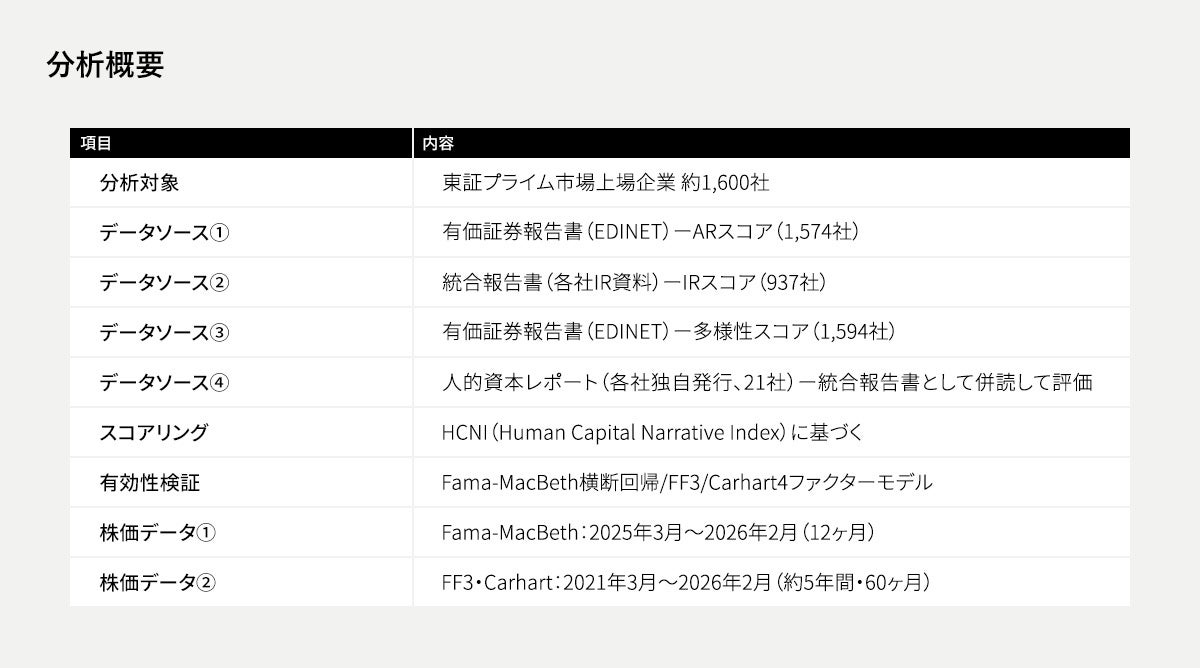Image resolution: width=1200 pixels, height=668 pixels.
Task: Click the 分析対象 row label
Action: [139, 183]
